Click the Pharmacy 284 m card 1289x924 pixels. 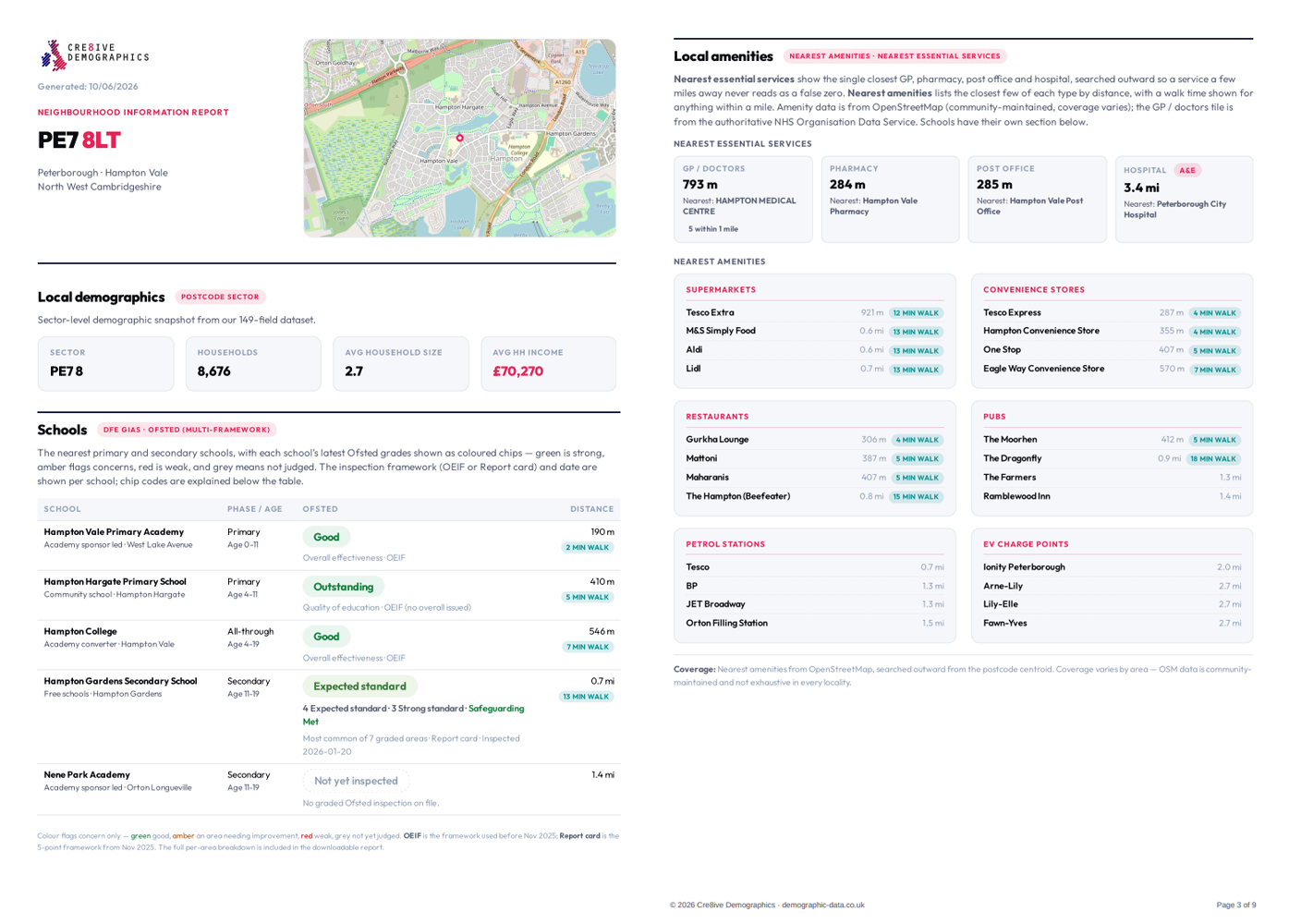(890, 200)
